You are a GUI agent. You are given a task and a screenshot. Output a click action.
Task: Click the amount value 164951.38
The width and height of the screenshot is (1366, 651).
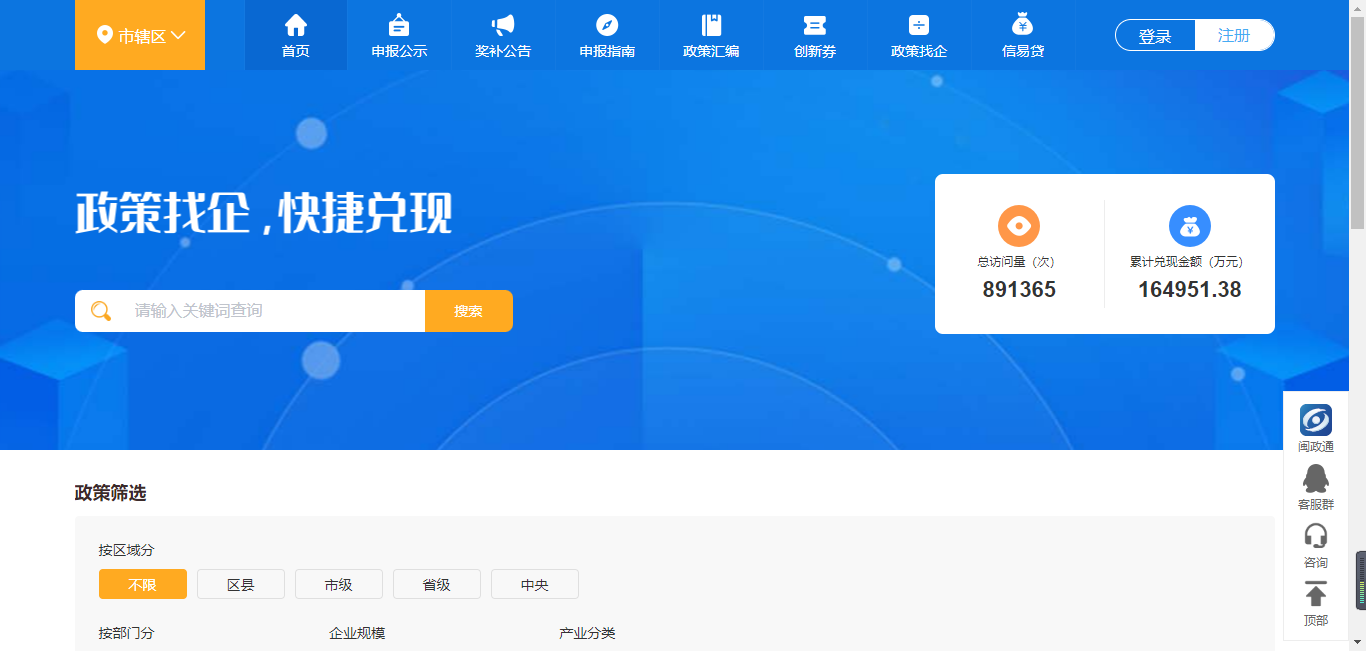coord(1190,290)
